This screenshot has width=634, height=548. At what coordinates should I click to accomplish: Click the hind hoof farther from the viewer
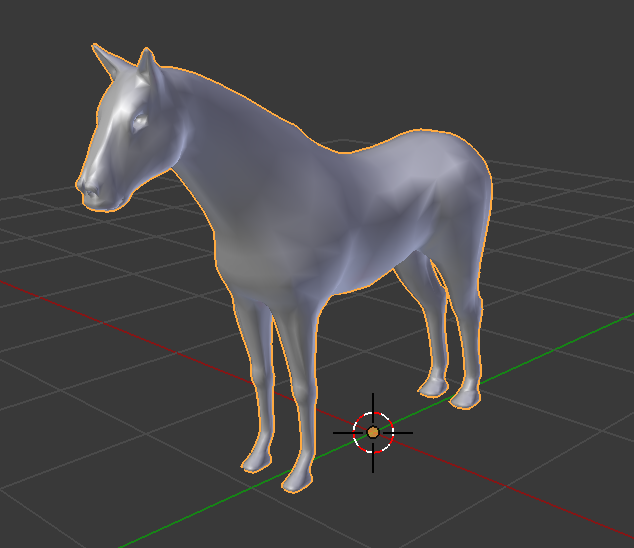click(432, 386)
